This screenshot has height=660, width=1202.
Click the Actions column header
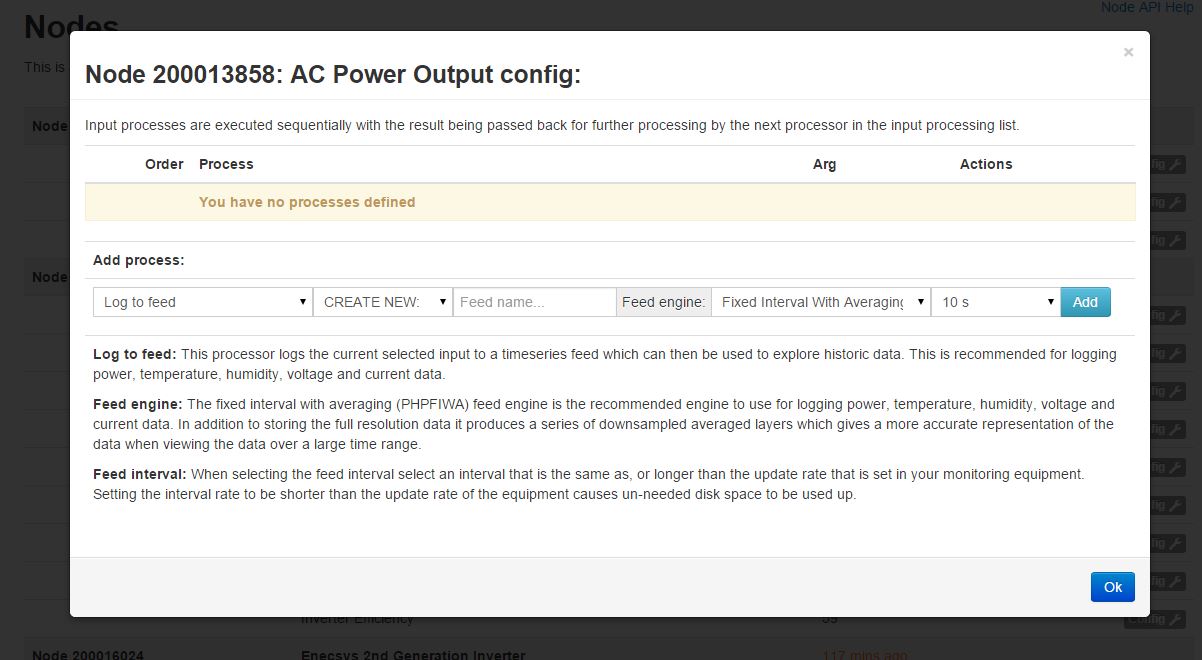pos(986,164)
